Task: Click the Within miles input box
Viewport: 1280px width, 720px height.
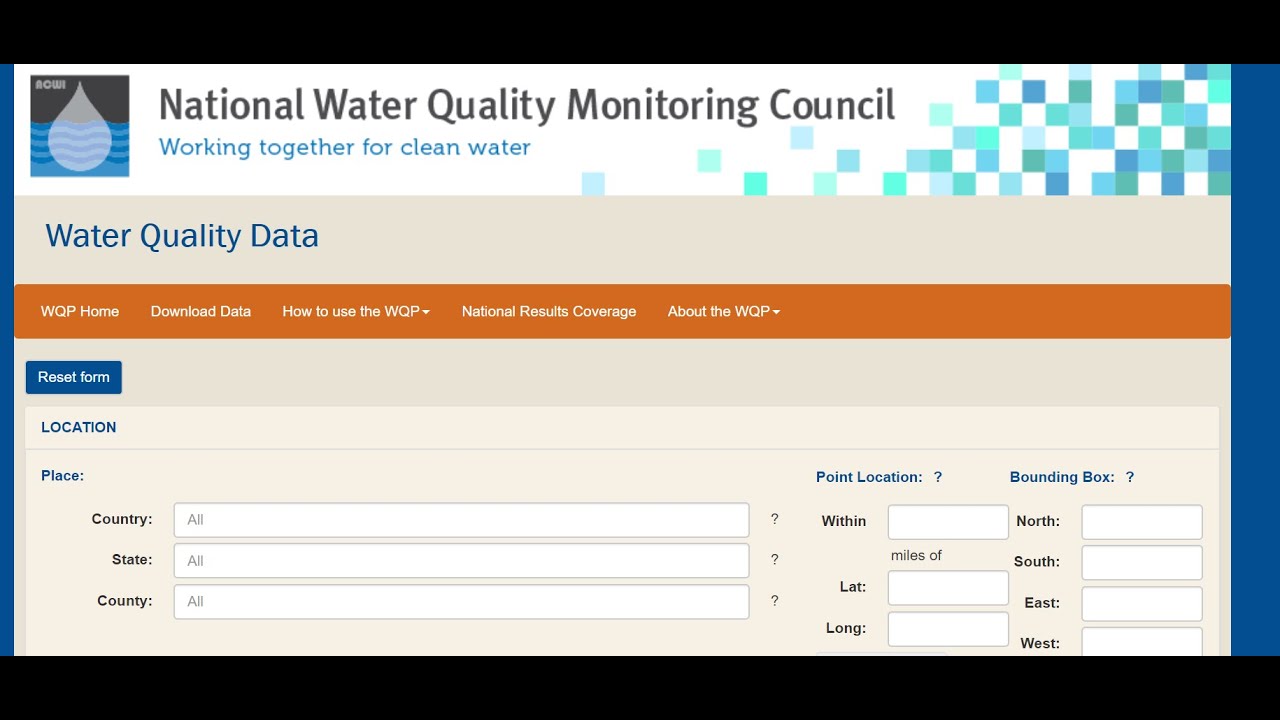Action: coord(948,522)
